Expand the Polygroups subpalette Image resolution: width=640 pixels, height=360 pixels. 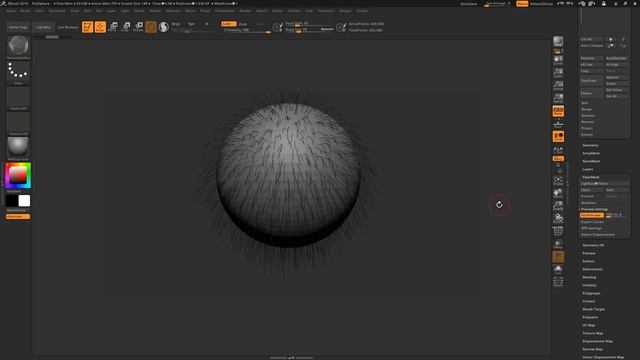coord(591,293)
